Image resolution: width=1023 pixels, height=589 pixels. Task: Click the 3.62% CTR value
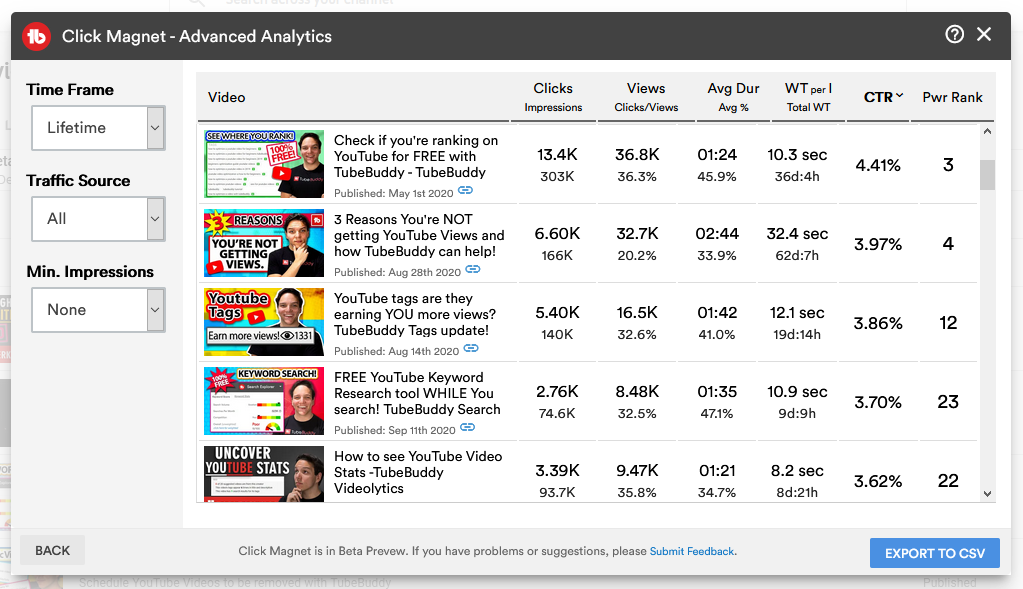click(878, 481)
